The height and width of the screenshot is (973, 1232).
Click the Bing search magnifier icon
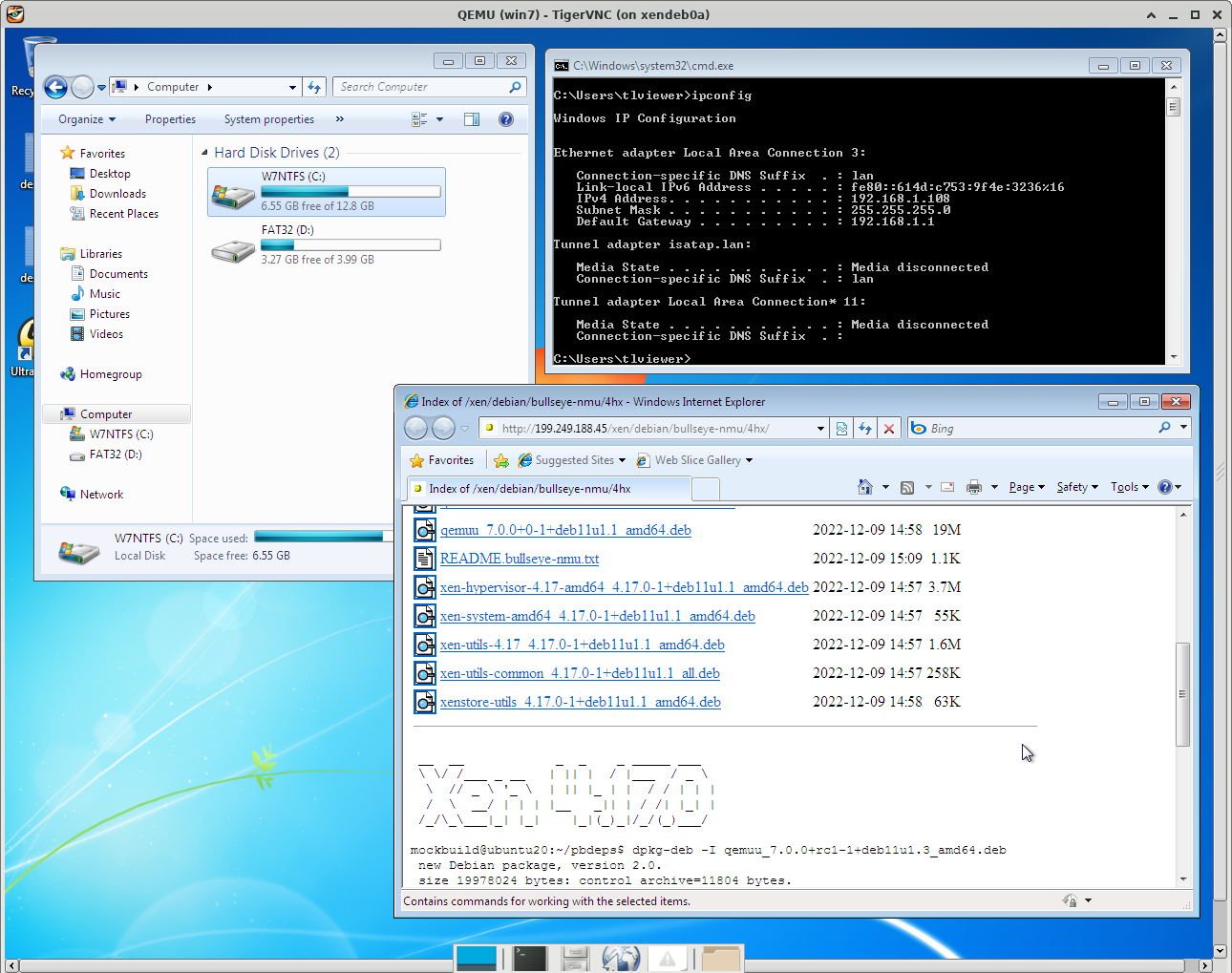coord(1164,428)
